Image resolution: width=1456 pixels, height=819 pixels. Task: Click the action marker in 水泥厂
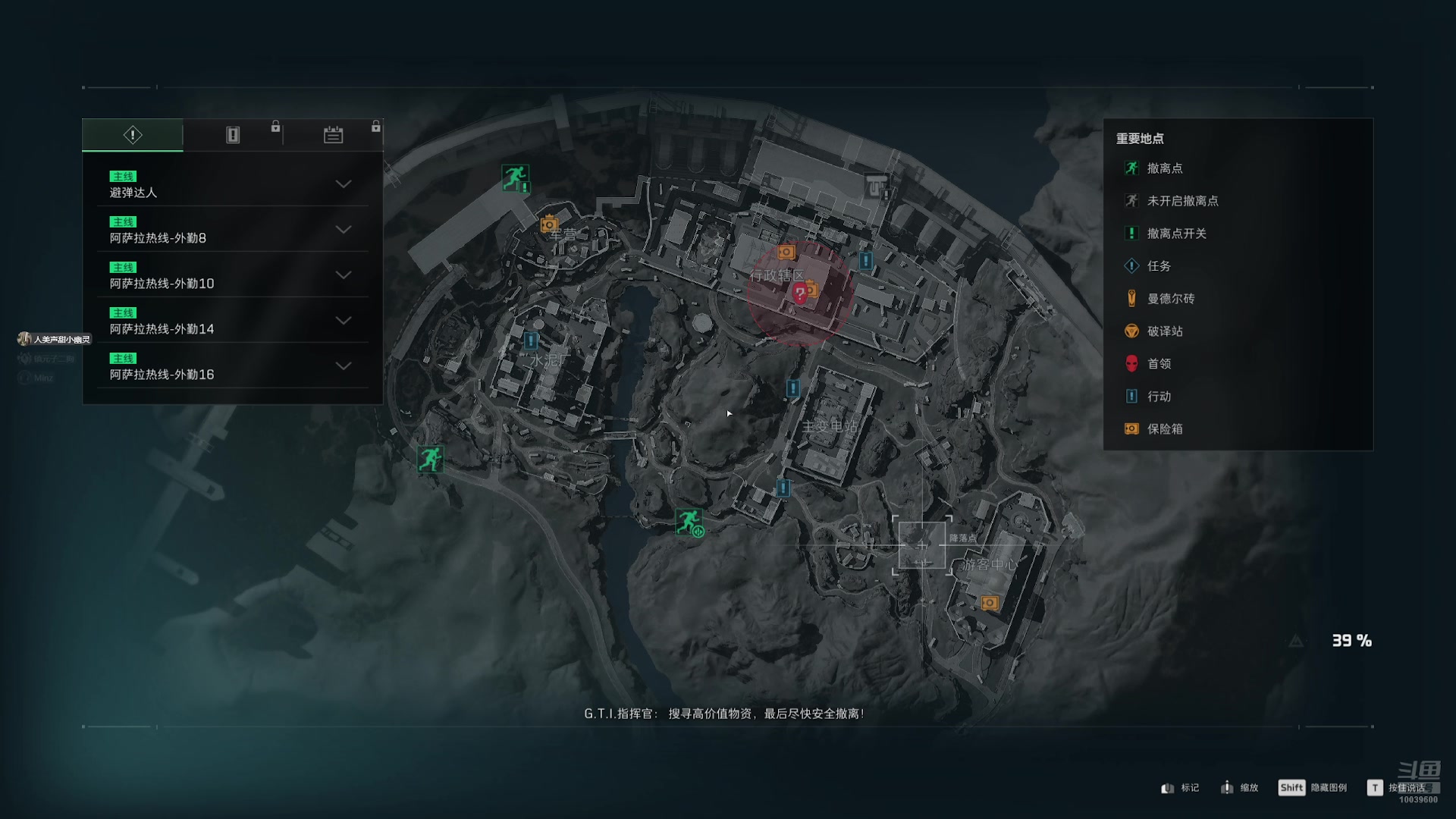point(531,340)
